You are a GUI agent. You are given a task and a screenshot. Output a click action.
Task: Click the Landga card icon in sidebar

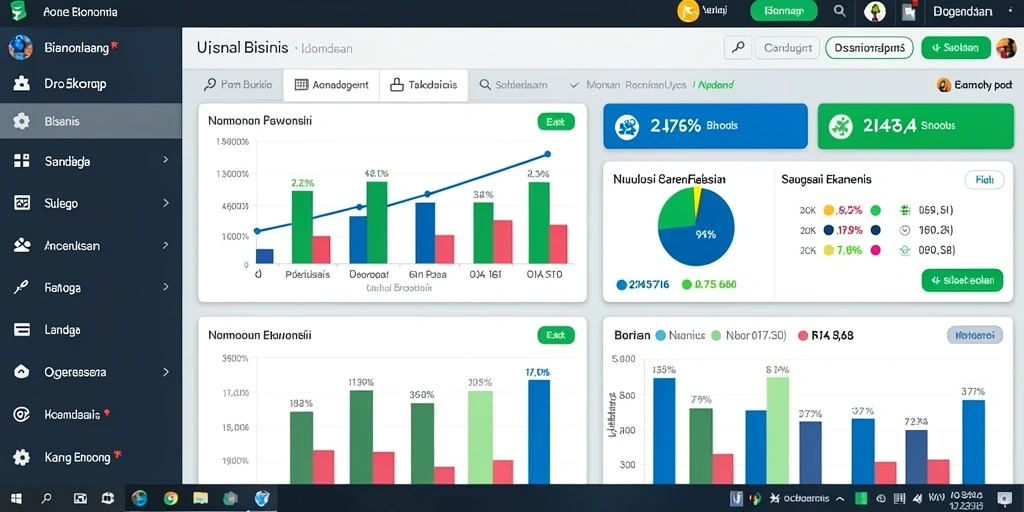(x=22, y=330)
